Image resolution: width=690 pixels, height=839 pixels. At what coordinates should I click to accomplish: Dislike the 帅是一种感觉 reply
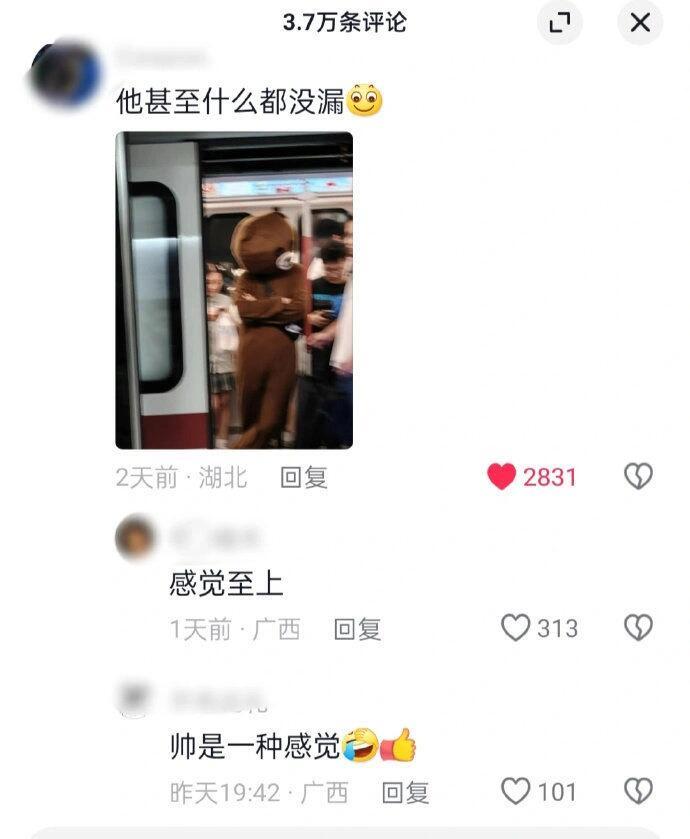coord(639,791)
